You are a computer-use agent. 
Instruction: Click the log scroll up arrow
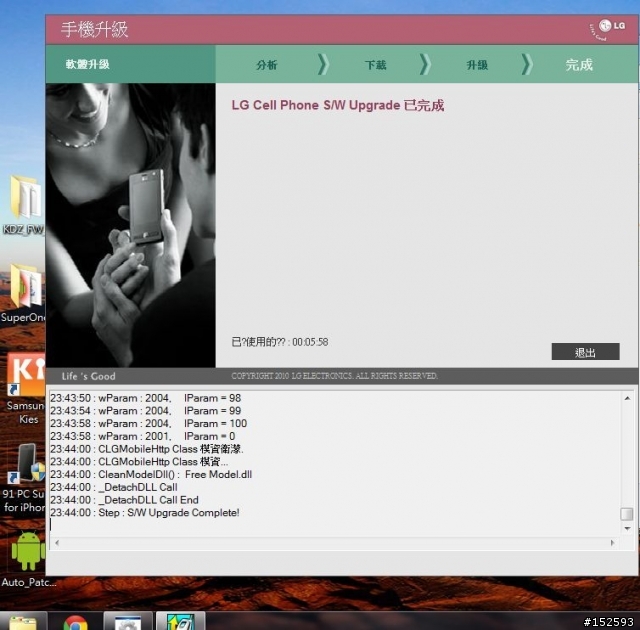click(627, 398)
